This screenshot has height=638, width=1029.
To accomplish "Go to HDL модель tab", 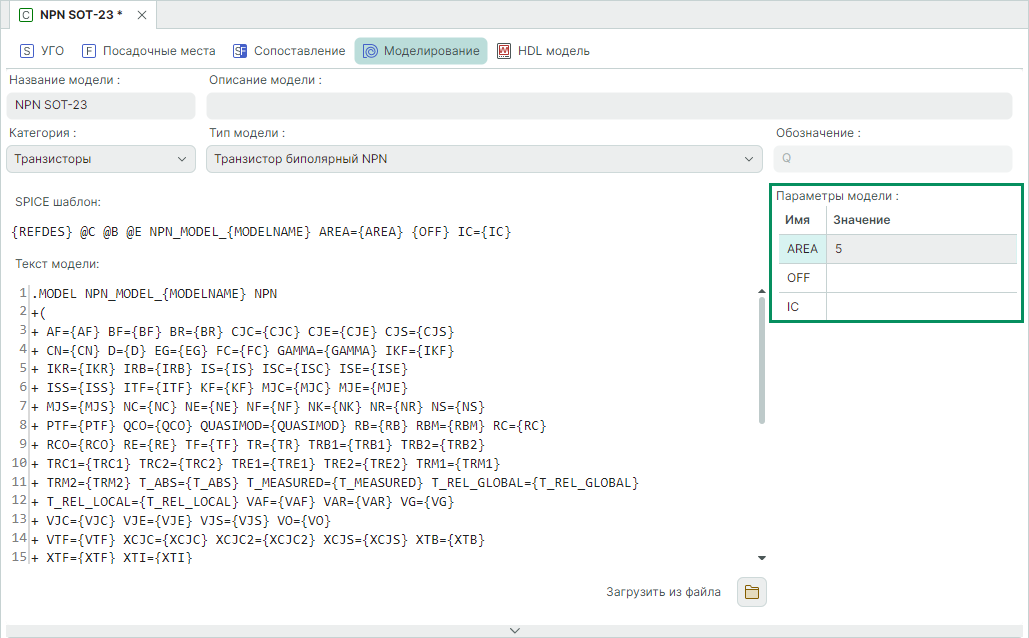I will click(x=543, y=51).
